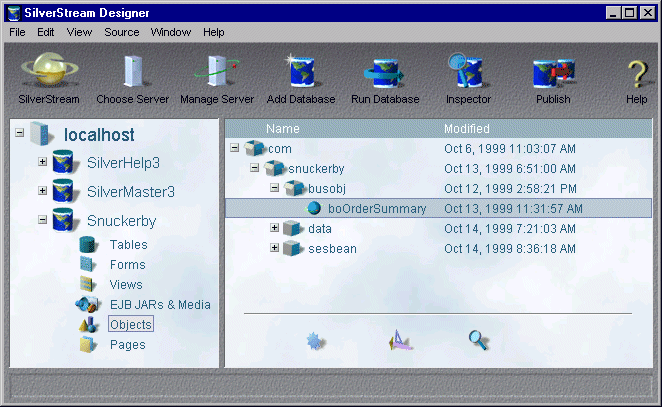662x407 pixels.
Task: Click the sesbean package icon
Action: (x=293, y=248)
